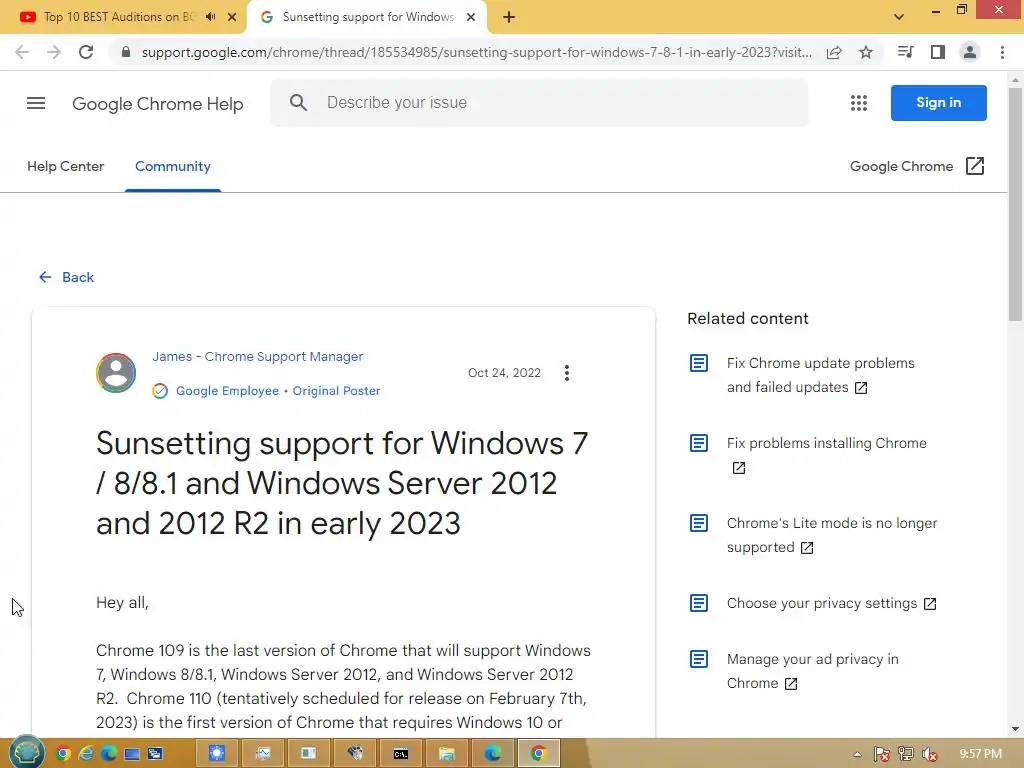Select the Community tab

(173, 167)
